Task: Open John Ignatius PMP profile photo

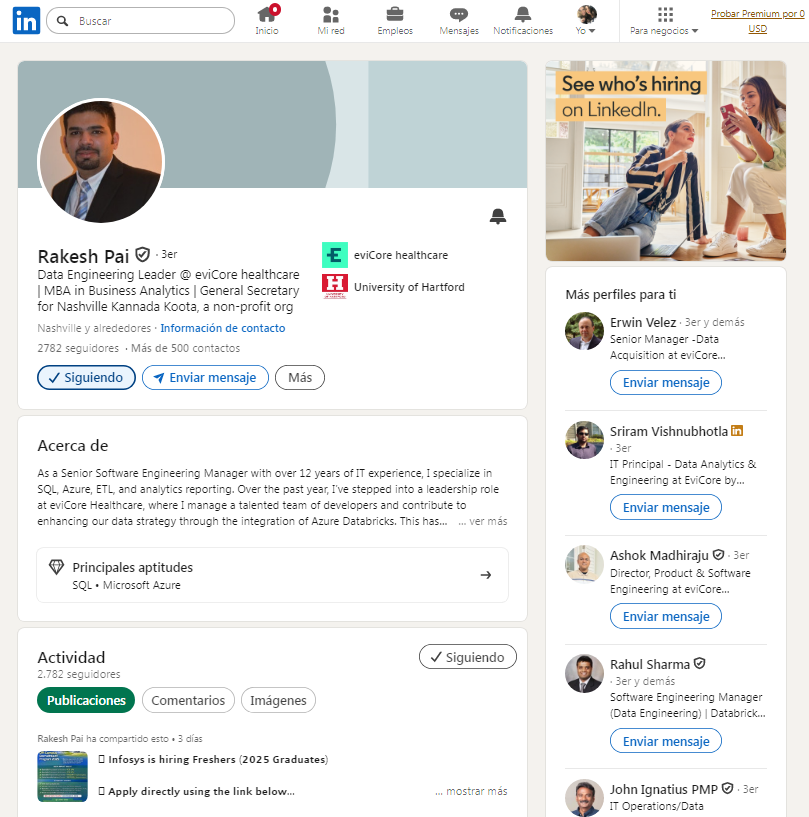Action: pos(584,798)
